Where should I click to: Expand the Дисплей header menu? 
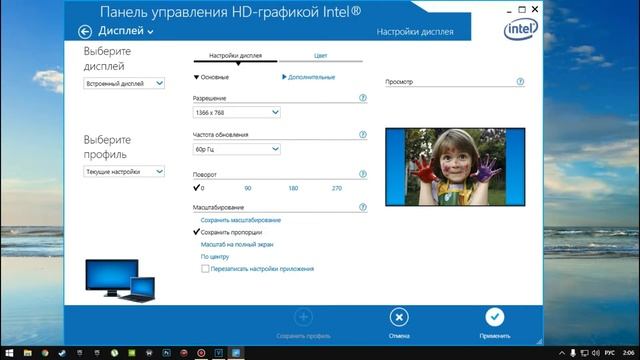[126, 31]
